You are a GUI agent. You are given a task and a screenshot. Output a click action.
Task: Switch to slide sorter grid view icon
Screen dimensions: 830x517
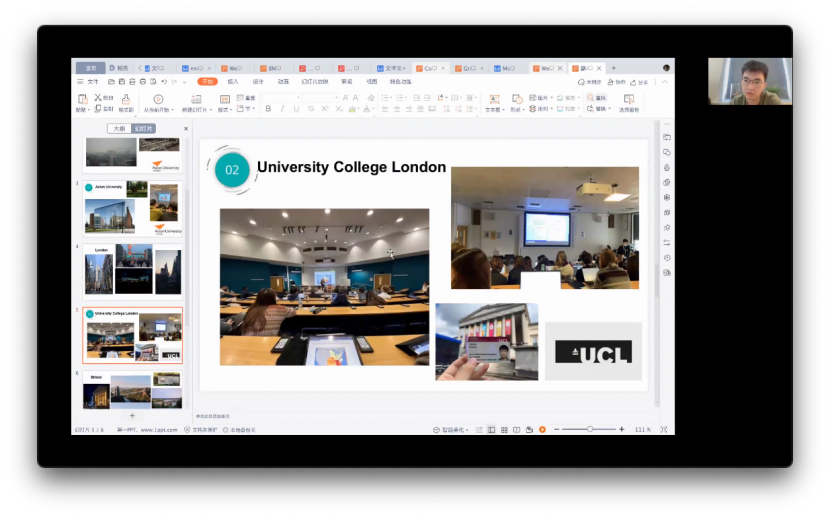[x=504, y=429]
